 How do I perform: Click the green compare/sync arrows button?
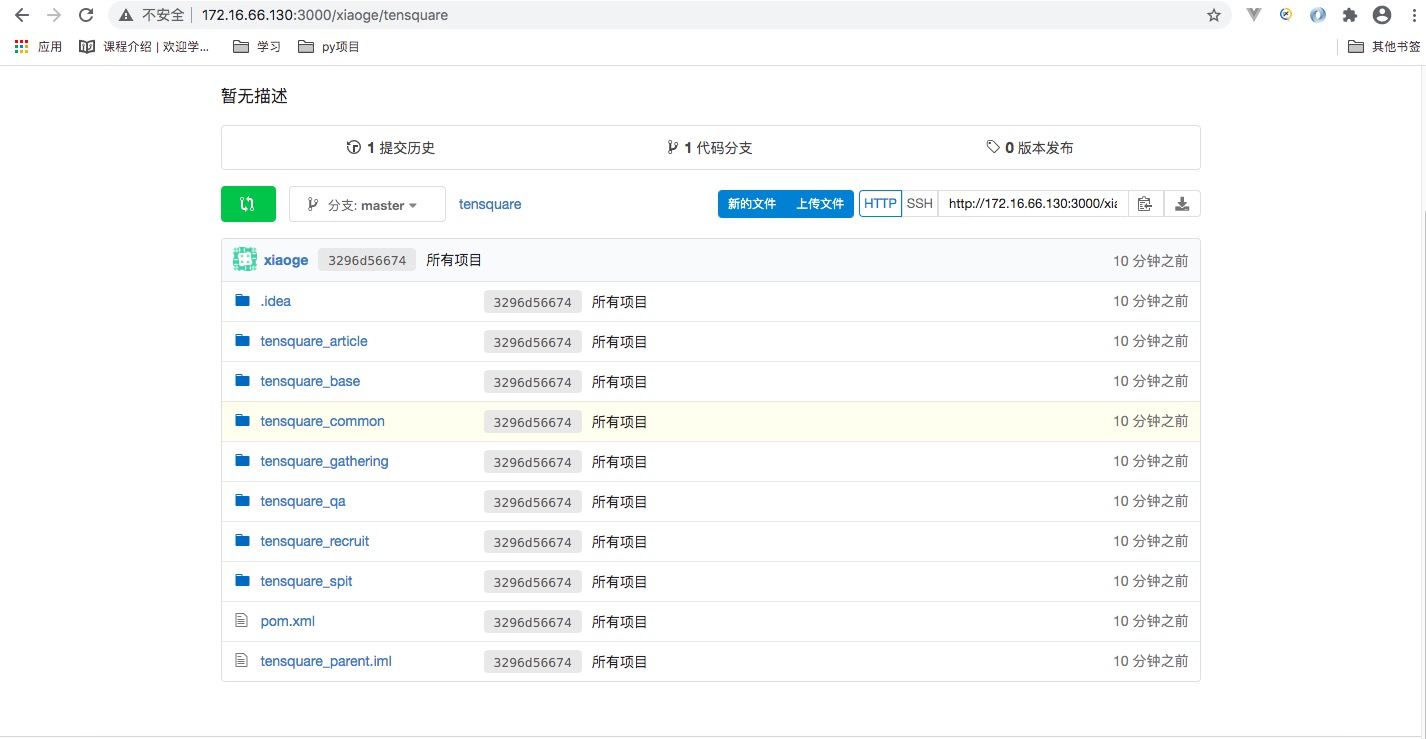pyautogui.click(x=247, y=203)
